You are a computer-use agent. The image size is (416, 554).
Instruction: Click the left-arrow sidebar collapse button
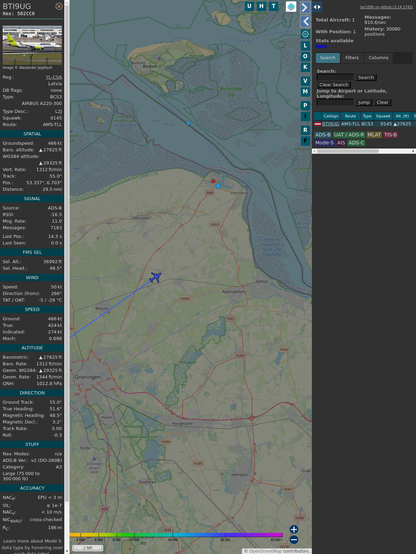(x=305, y=22)
